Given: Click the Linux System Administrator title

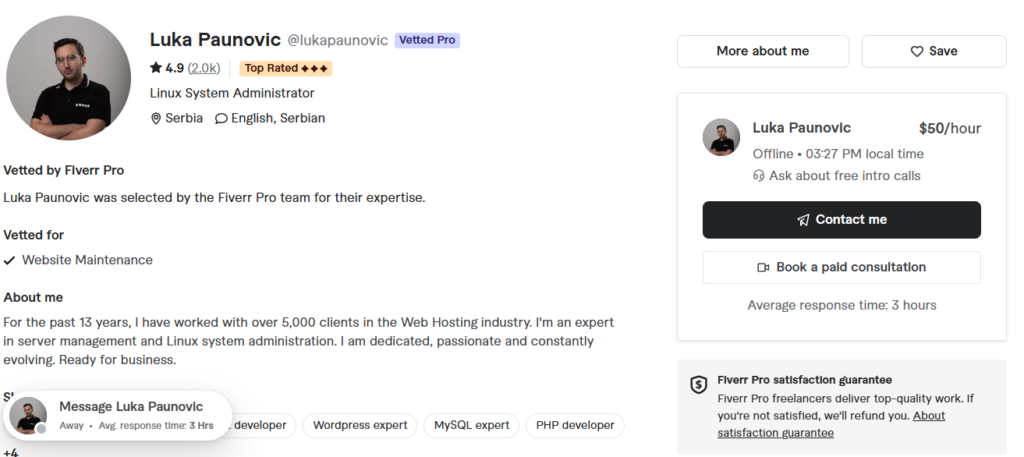Looking at the screenshot, I should (232, 93).
